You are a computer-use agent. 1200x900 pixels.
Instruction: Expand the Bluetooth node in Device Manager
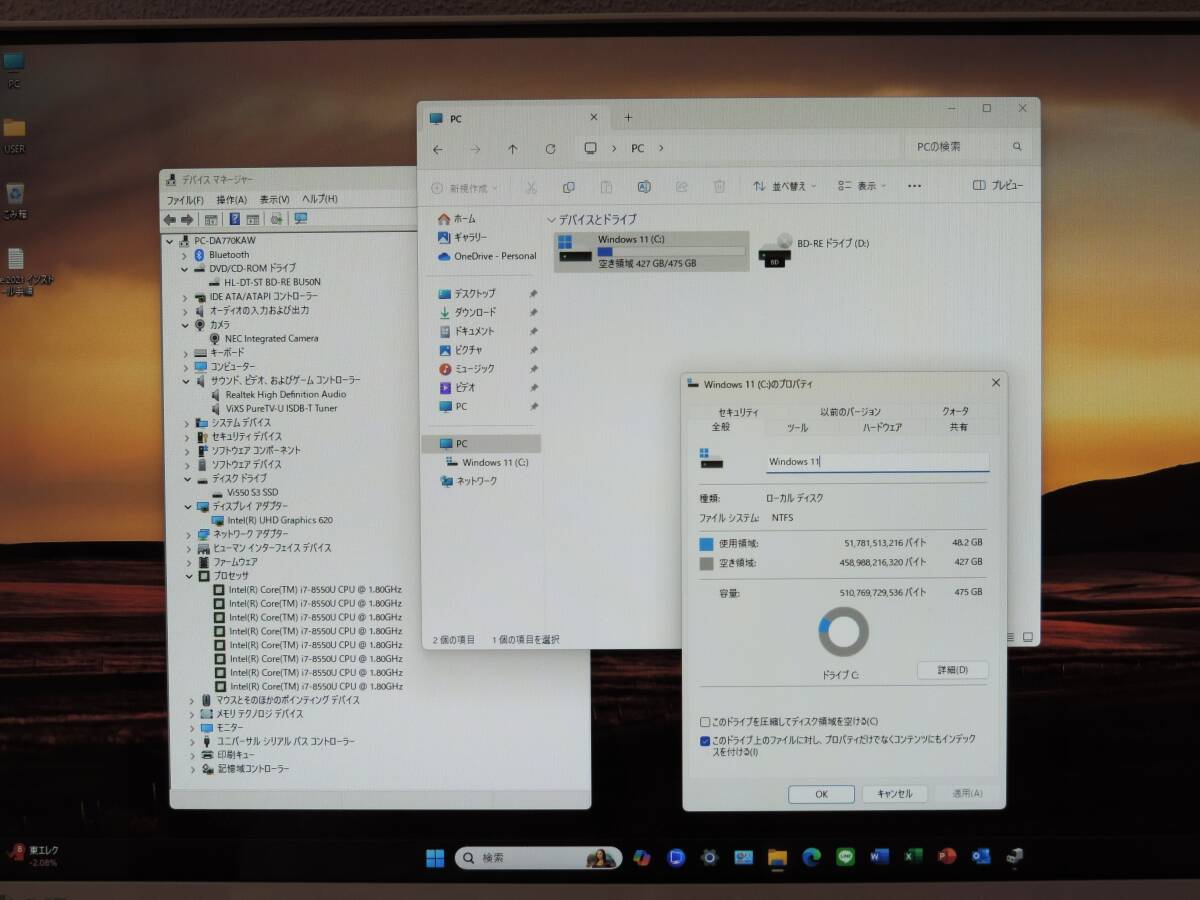pyautogui.click(x=186, y=255)
